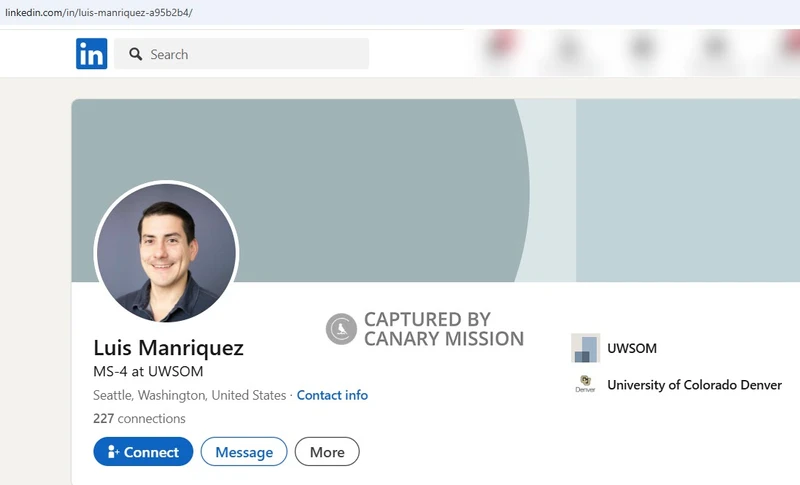The height and width of the screenshot is (485, 800).
Task: Open the University of Colorado Denver link
Action: (x=694, y=385)
